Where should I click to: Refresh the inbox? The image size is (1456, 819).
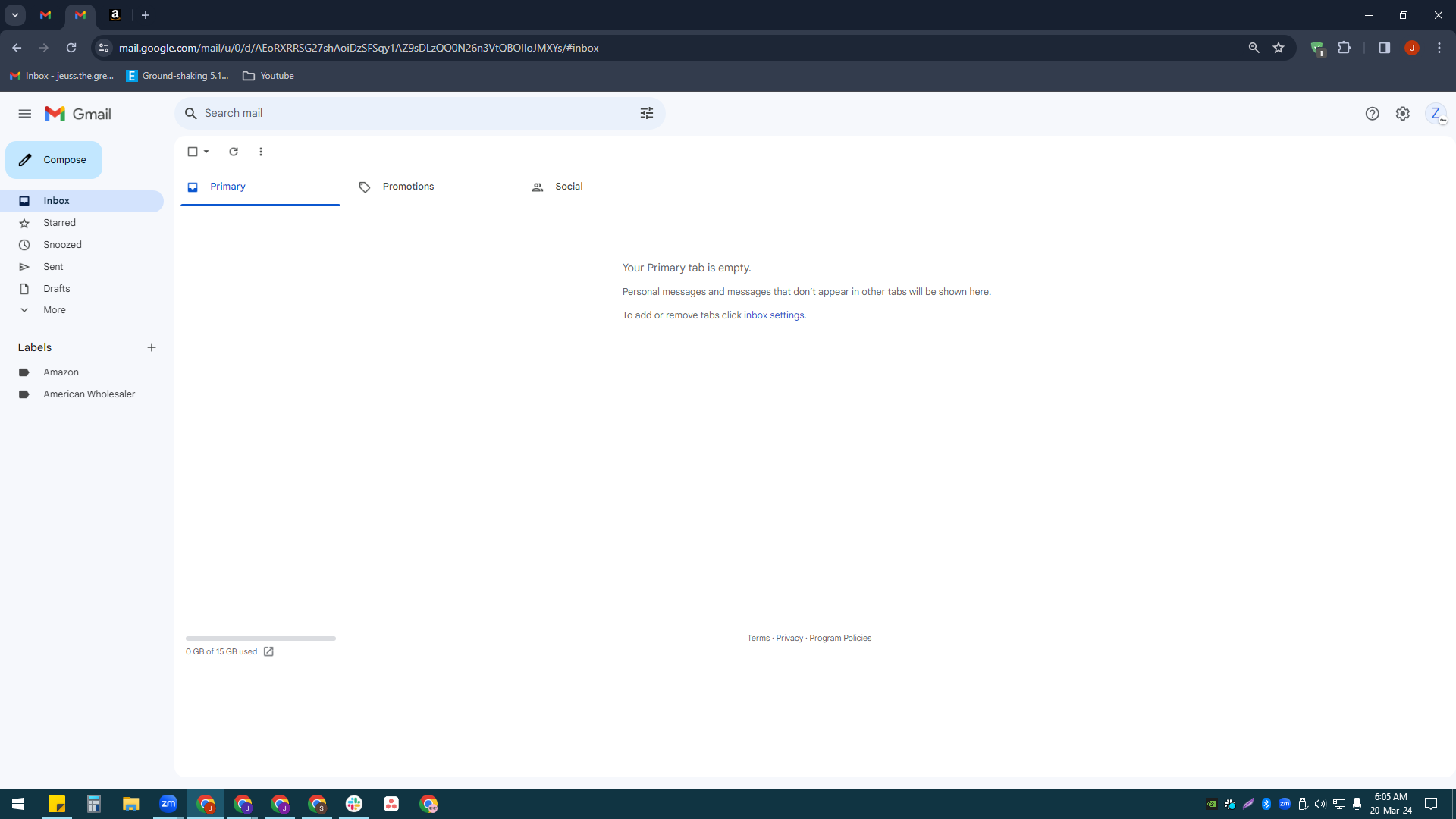coord(234,152)
